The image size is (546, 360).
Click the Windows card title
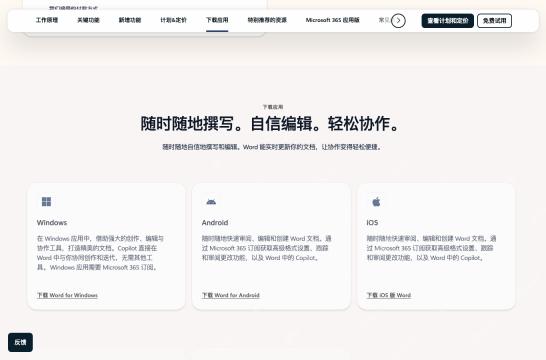(x=52, y=222)
